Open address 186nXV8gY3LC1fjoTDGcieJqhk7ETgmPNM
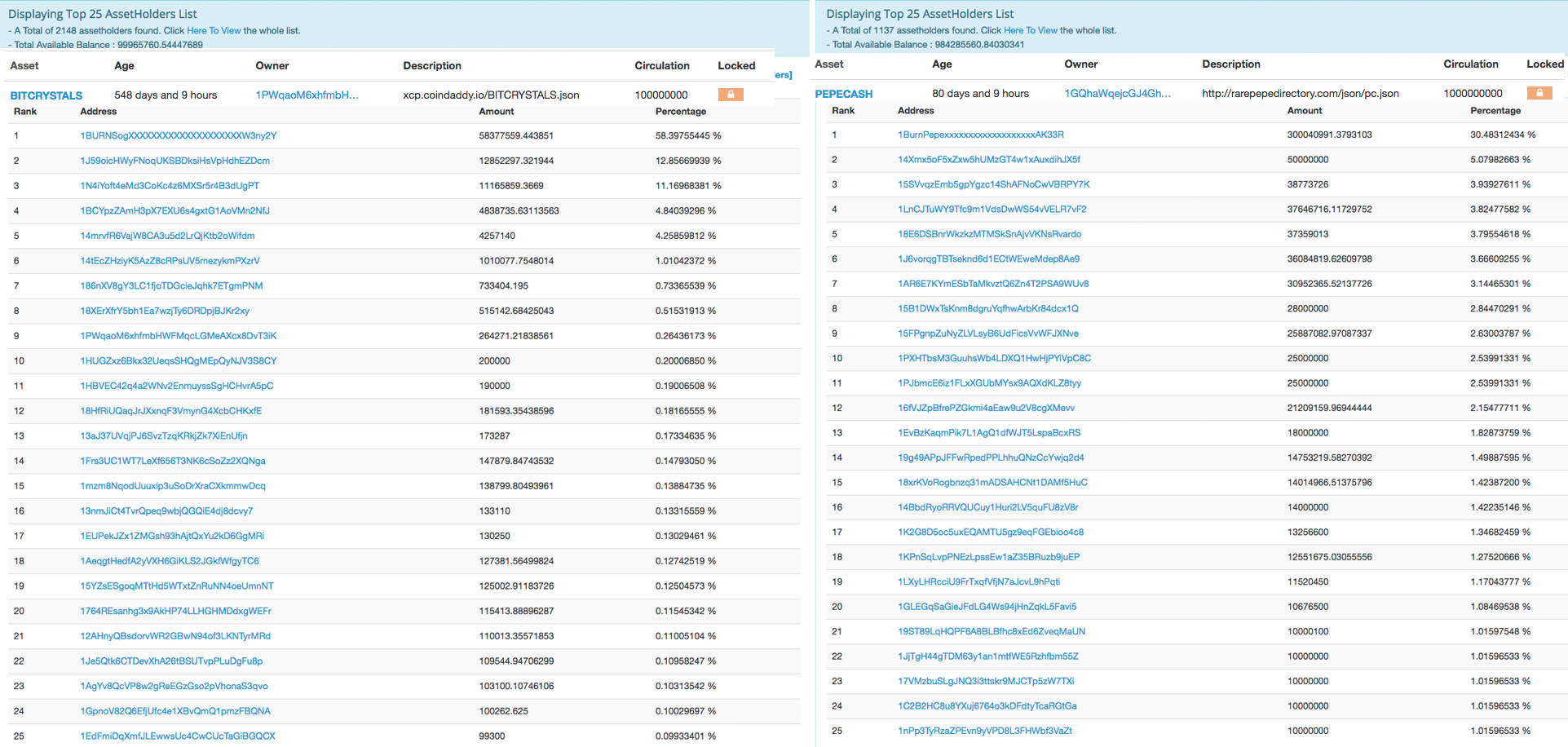1568x747 pixels. click(x=171, y=285)
